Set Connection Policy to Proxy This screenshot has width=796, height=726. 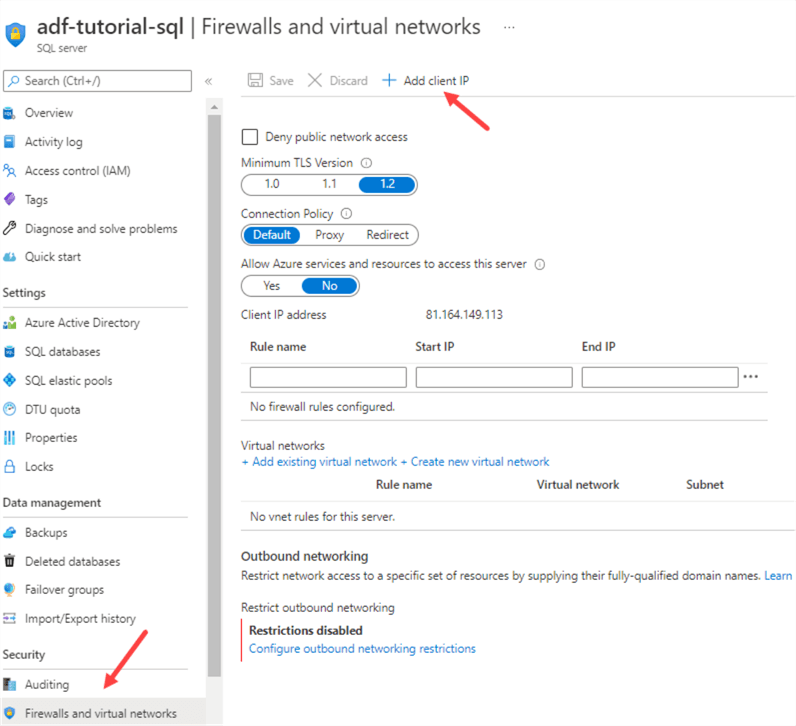coord(329,235)
